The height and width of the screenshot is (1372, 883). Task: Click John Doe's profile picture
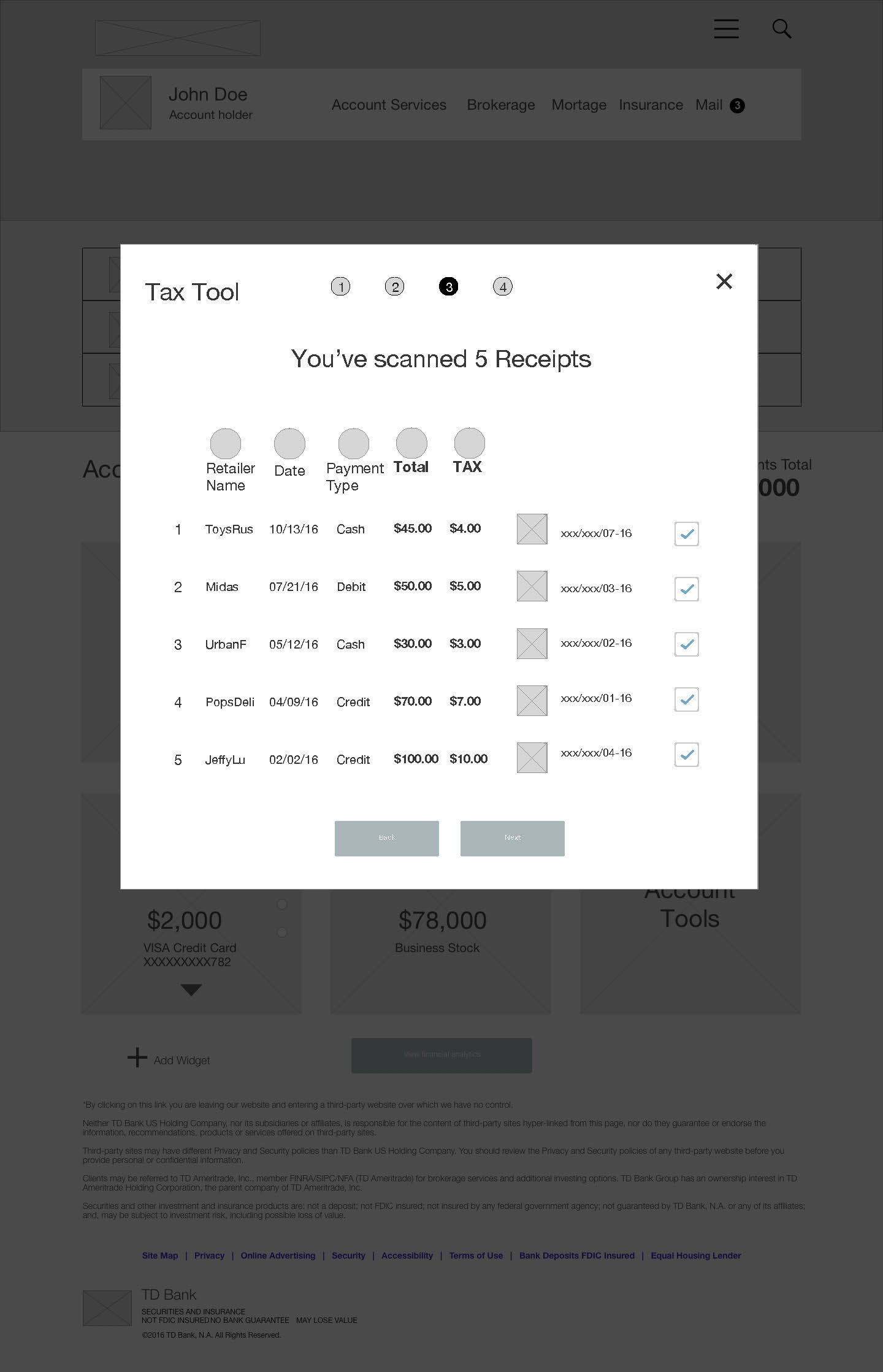tap(126, 102)
